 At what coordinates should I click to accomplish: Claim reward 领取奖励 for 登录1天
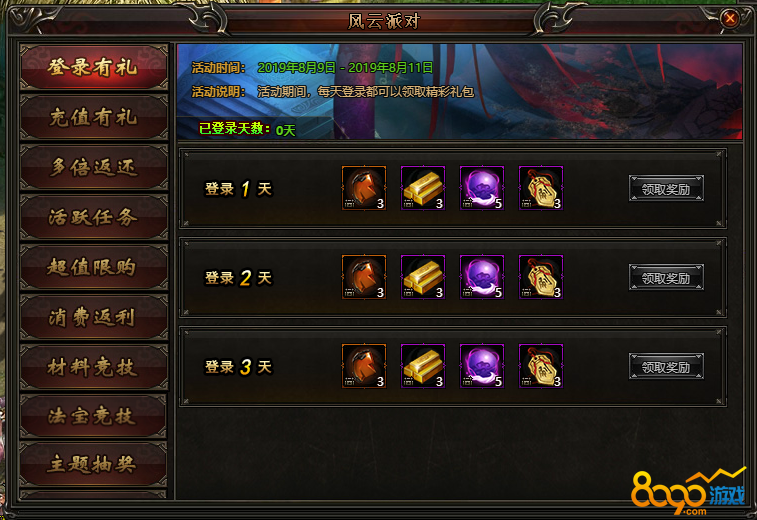click(666, 188)
